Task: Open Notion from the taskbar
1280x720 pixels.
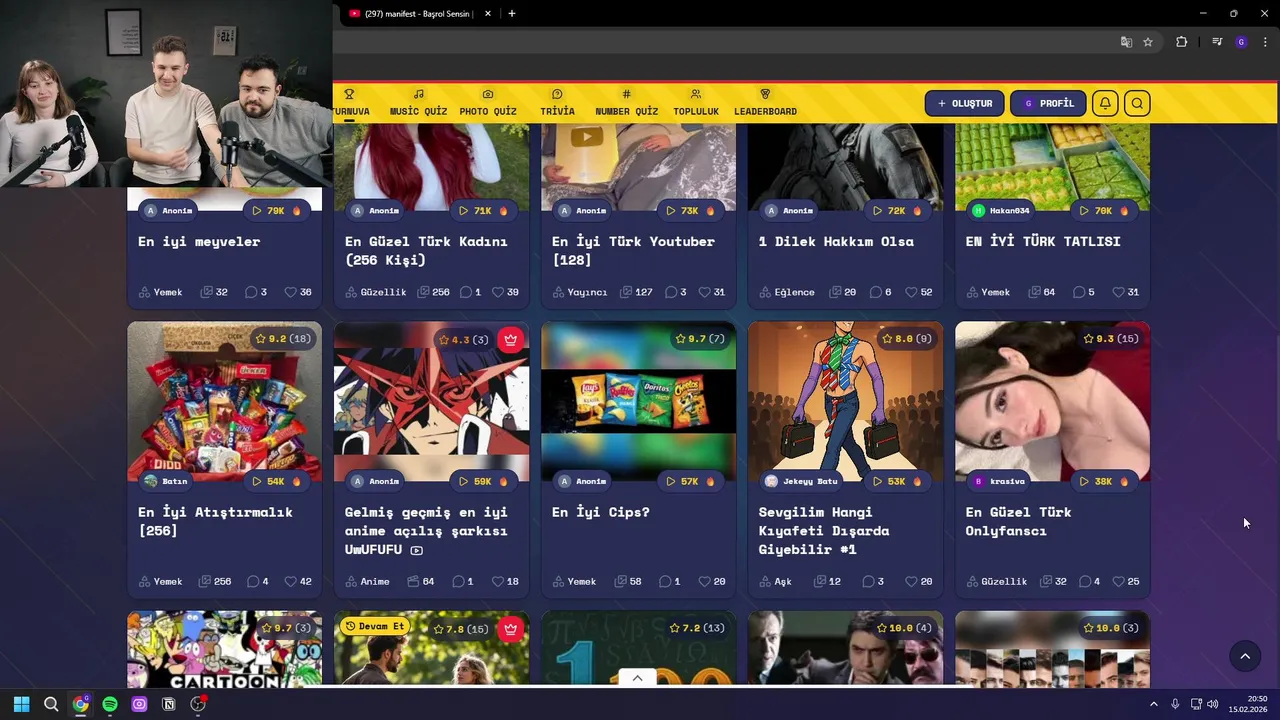Action: coord(169,704)
